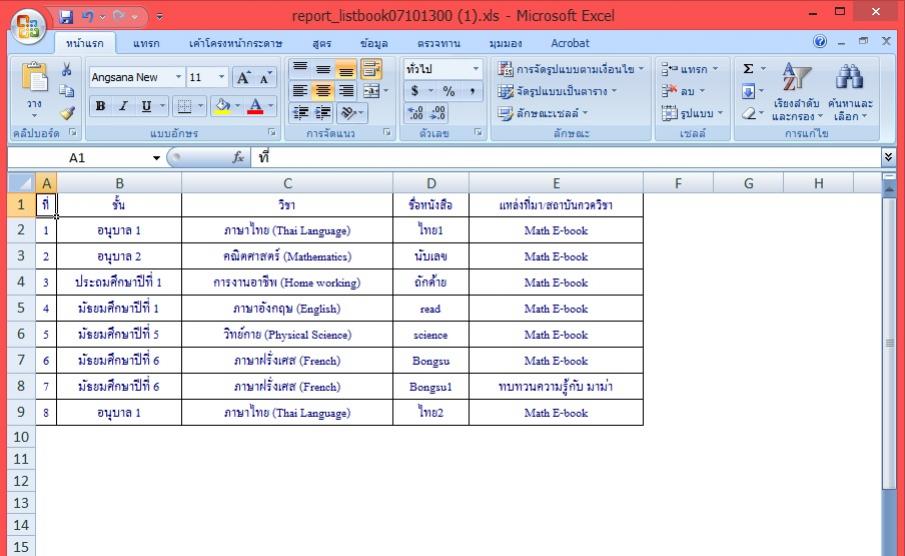Toggle Italic formatting

(x=123, y=106)
